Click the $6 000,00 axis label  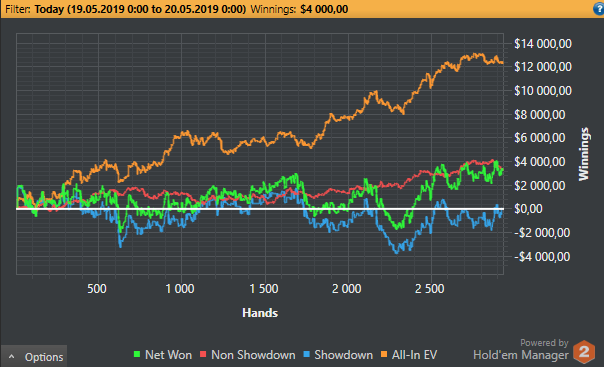coord(540,138)
